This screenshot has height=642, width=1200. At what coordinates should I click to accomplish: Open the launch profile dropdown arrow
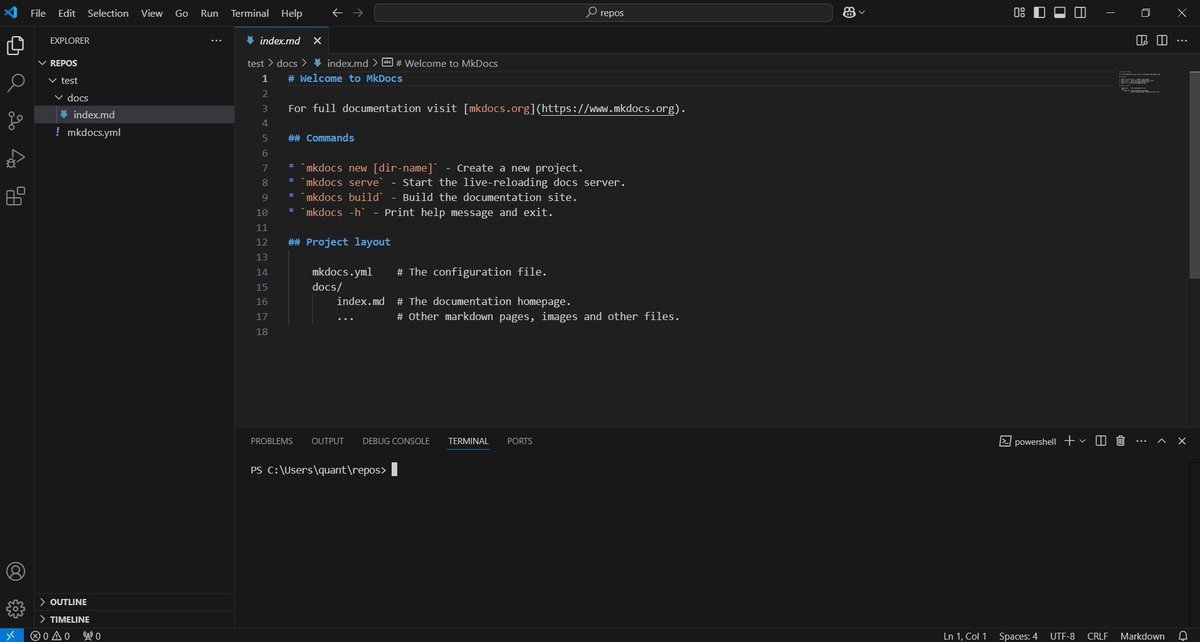click(1082, 441)
